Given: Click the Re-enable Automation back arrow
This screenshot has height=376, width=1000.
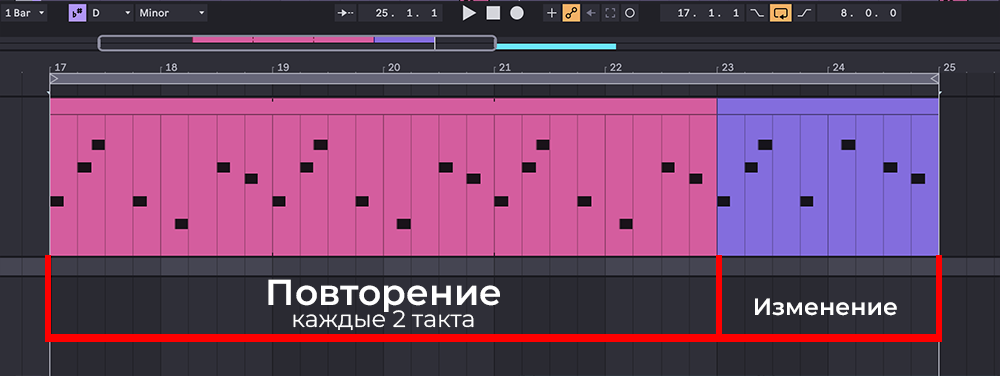Looking at the screenshot, I should pos(591,13).
